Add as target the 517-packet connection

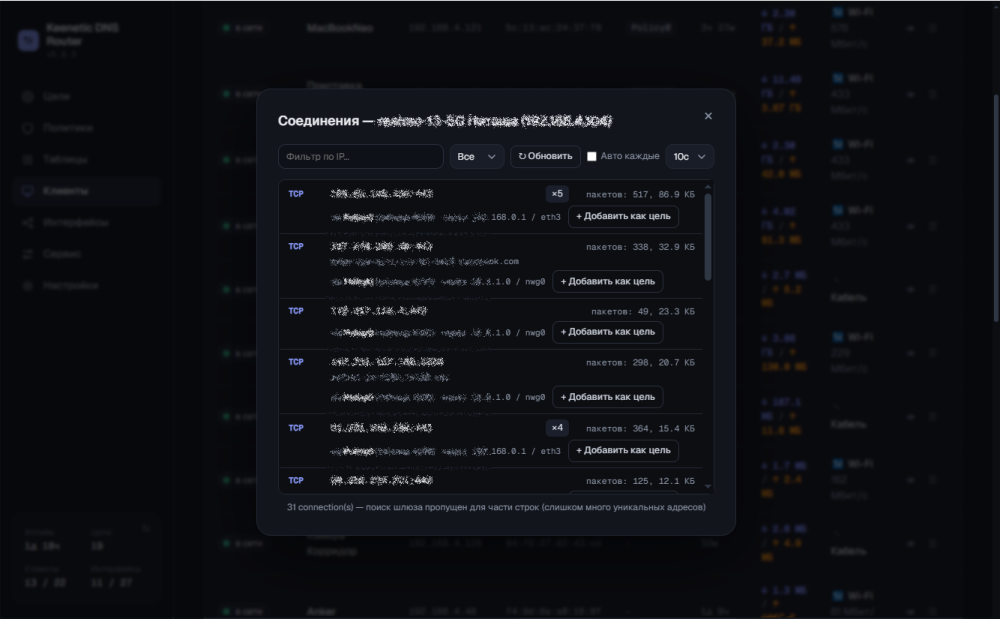[623, 217]
